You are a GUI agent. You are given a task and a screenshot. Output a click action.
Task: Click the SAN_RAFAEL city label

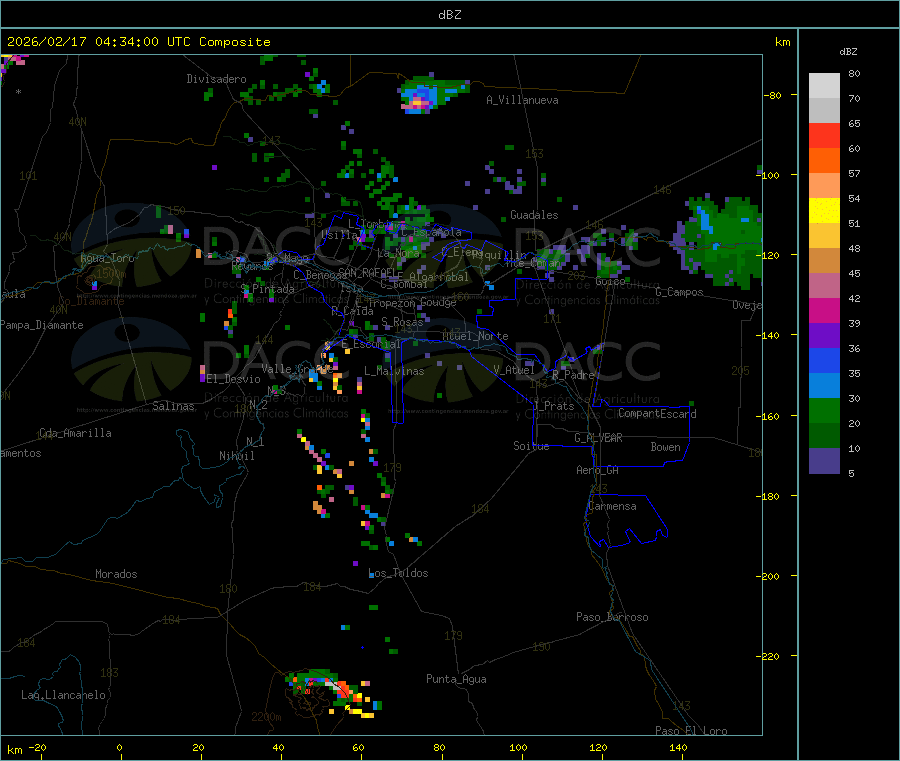coord(367,272)
